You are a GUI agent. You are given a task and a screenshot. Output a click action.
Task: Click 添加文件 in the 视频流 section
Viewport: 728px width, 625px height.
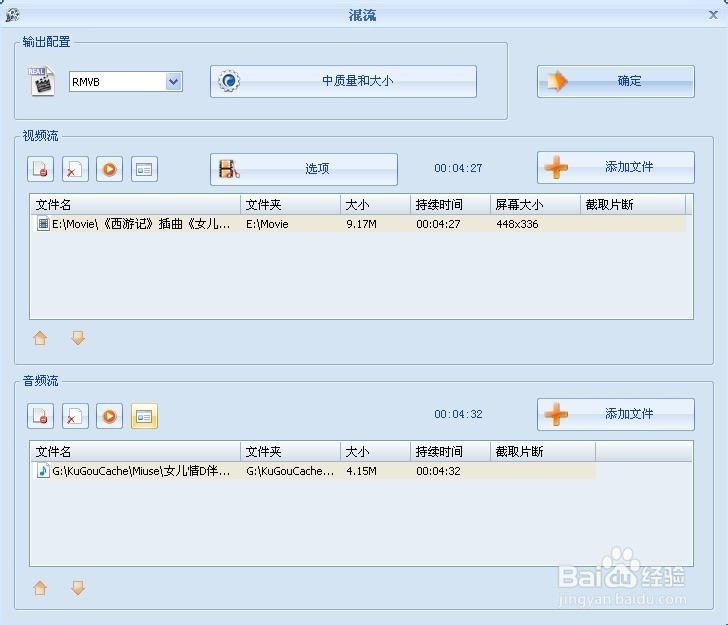pos(616,167)
